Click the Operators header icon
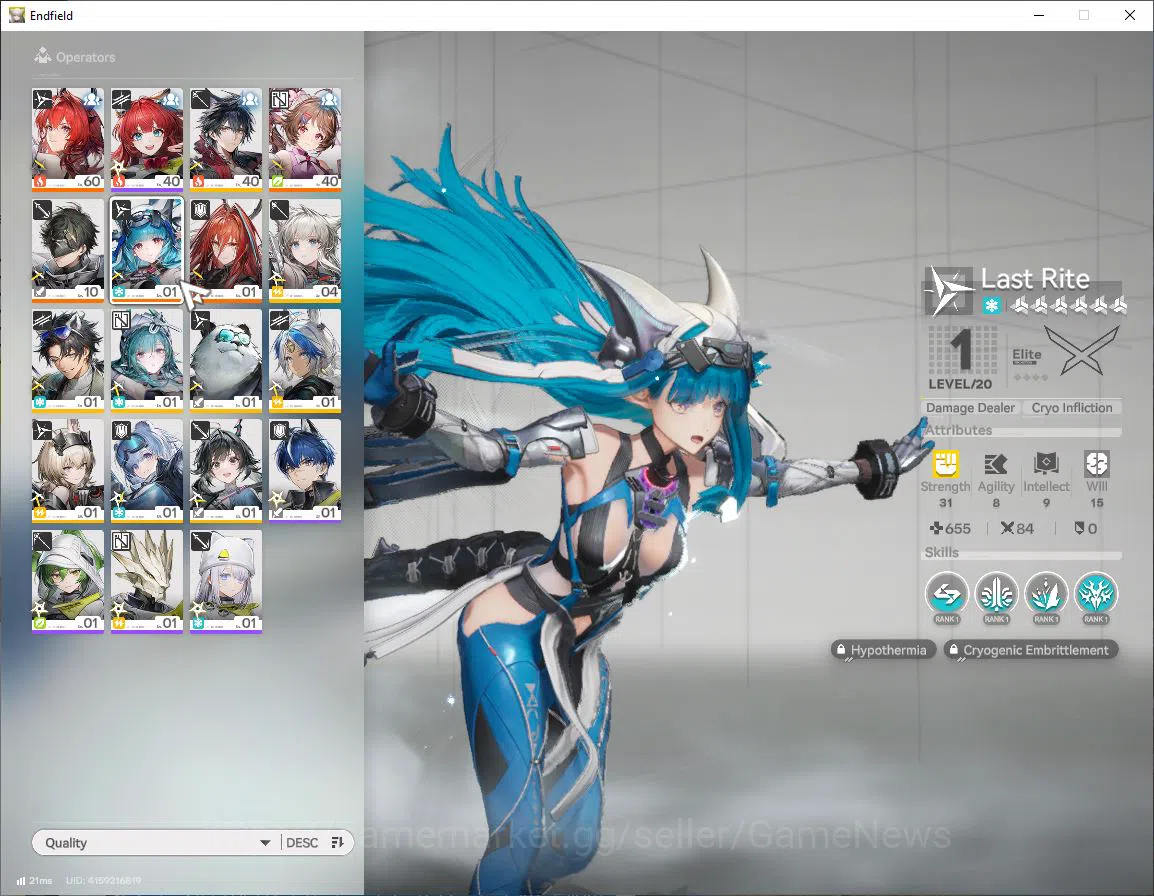This screenshot has width=1154, height=896. point(43,55)
